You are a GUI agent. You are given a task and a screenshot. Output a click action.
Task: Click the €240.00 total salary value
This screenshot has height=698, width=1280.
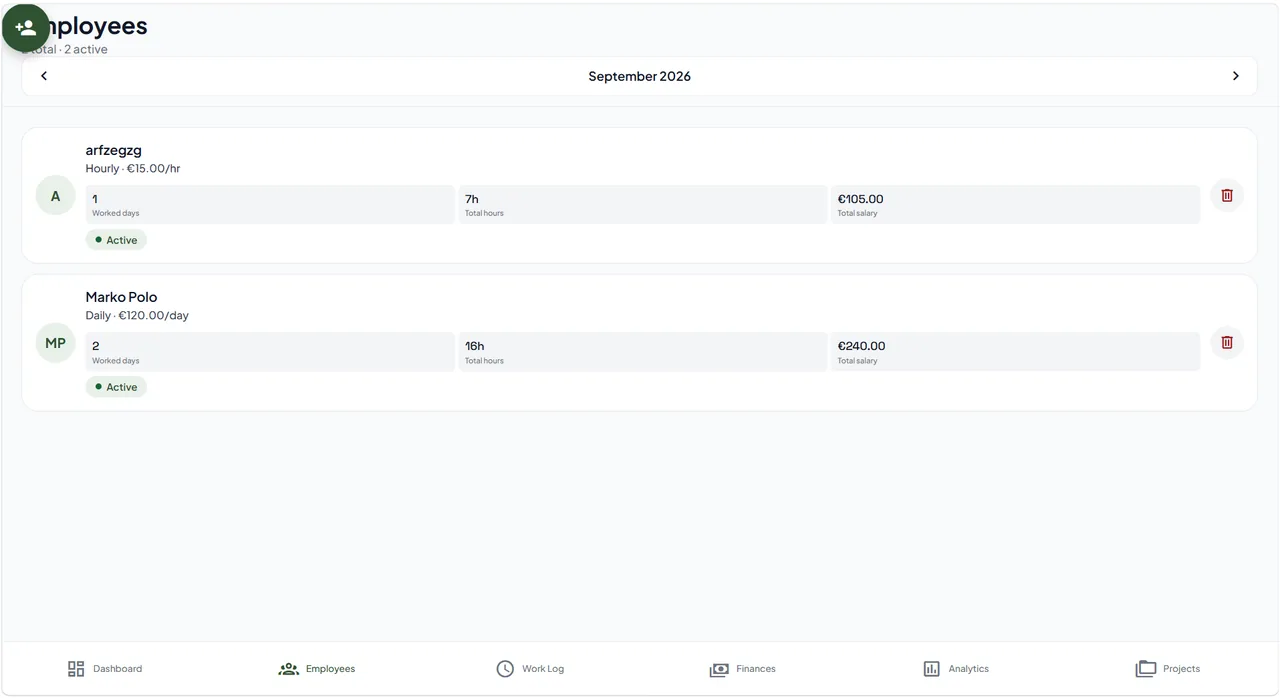coord(861,346)
